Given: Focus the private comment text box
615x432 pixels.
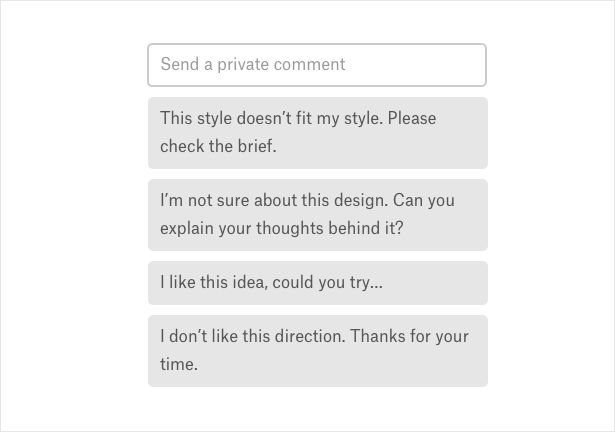Looking at the screenshot, I should (317, 65).
